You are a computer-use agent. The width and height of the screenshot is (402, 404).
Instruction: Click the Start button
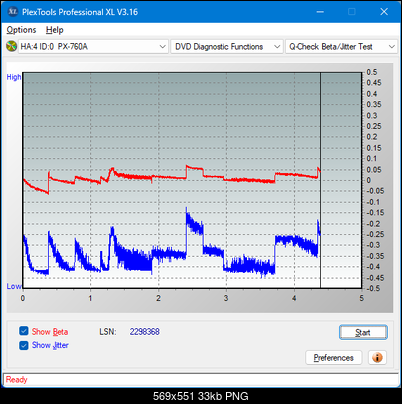click(x=363, y=332)
